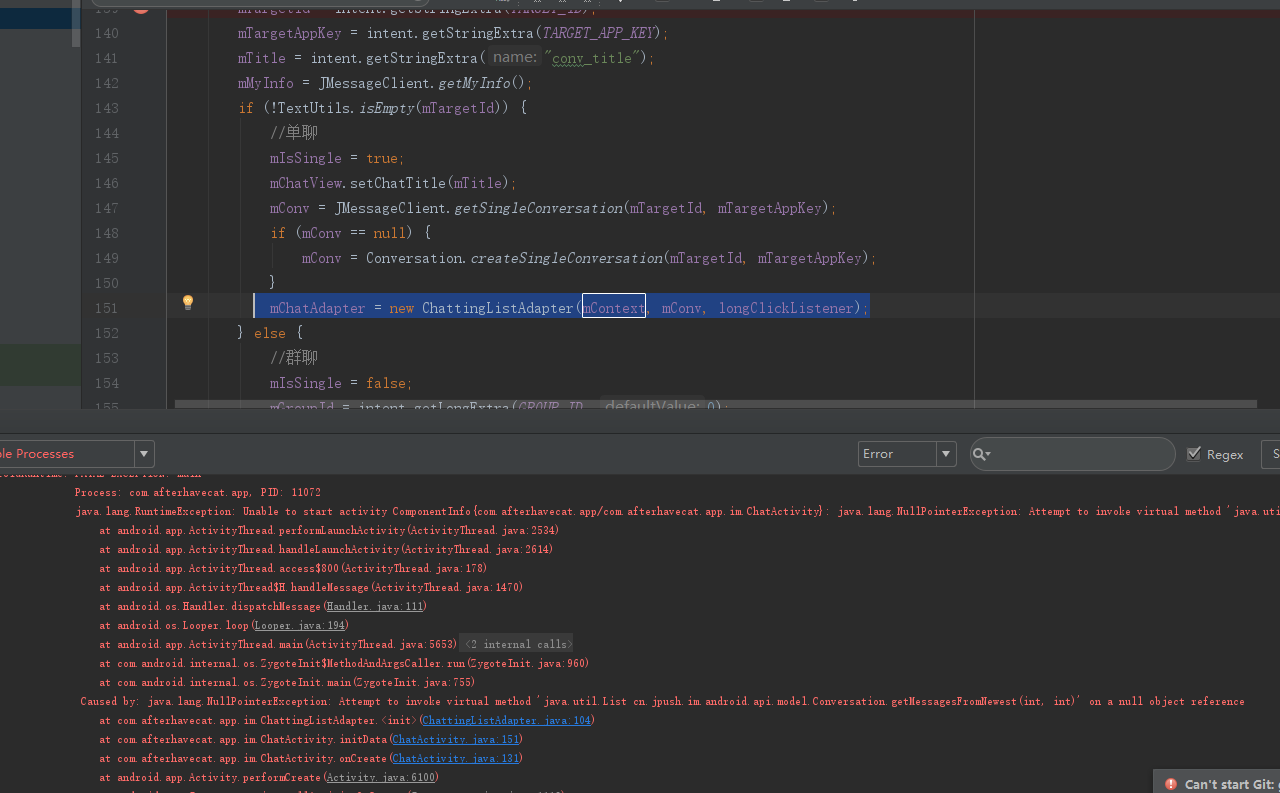The height and width of the screenshot is (793, 1280).
Task: Click the search magnifier icon in logcat filter
Action: coord(980,454)
